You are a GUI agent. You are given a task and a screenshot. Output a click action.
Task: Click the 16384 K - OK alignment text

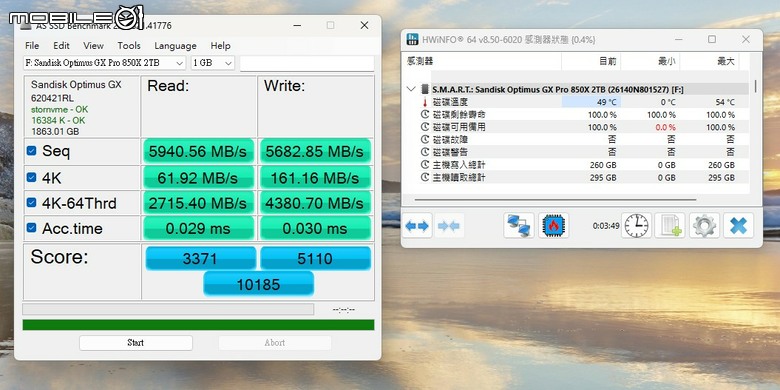[x=58, y=120]
